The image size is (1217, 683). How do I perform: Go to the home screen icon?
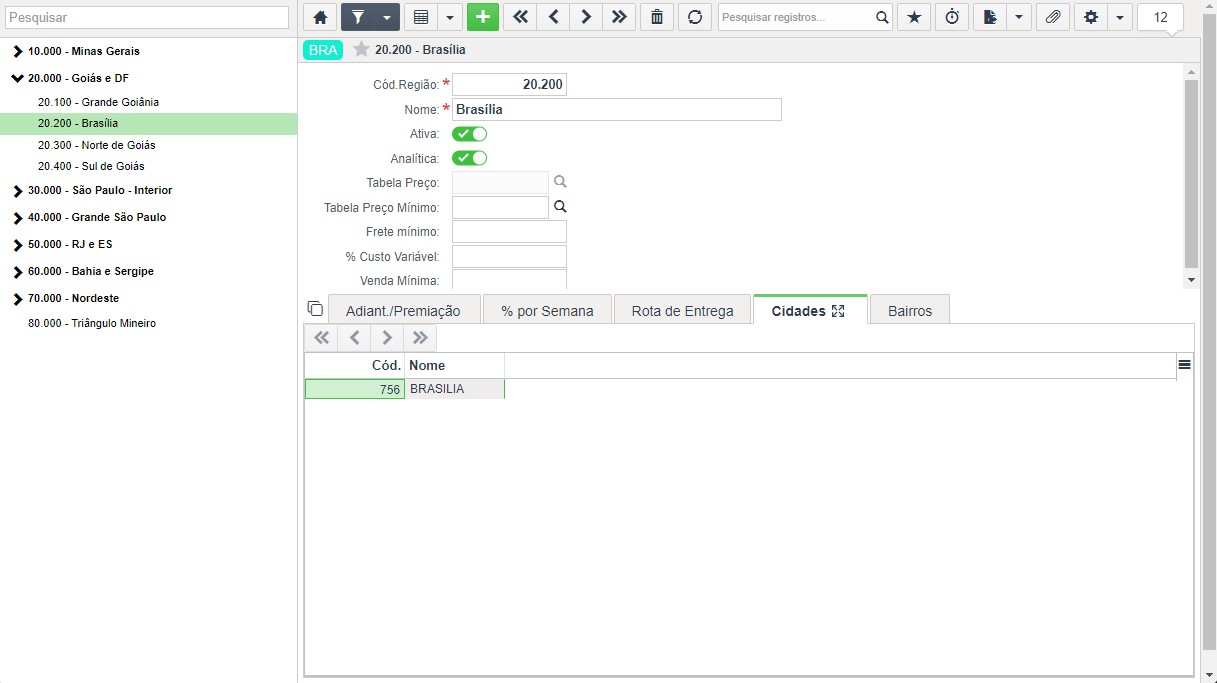[320, 17]
